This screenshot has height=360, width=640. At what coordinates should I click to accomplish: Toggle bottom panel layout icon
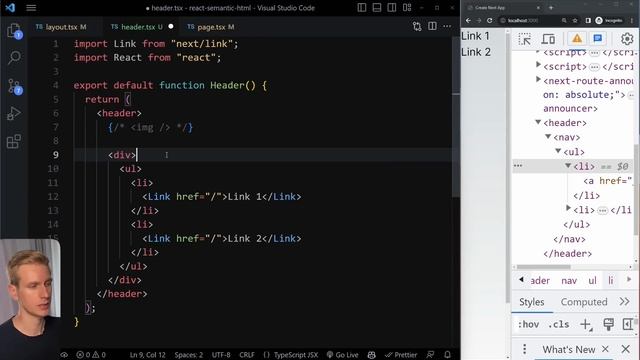tap(377, 8)
